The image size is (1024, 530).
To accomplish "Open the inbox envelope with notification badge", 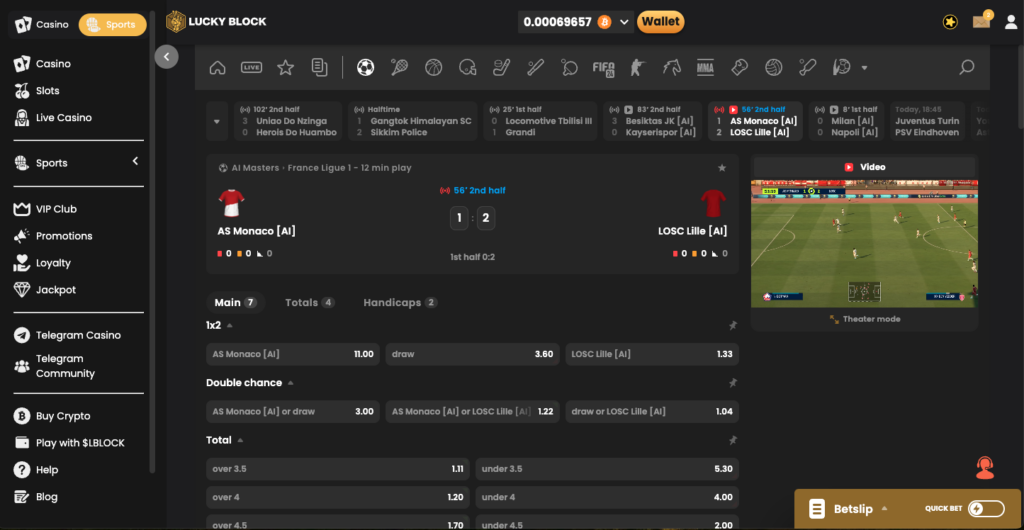I will (x=982, y=21).
